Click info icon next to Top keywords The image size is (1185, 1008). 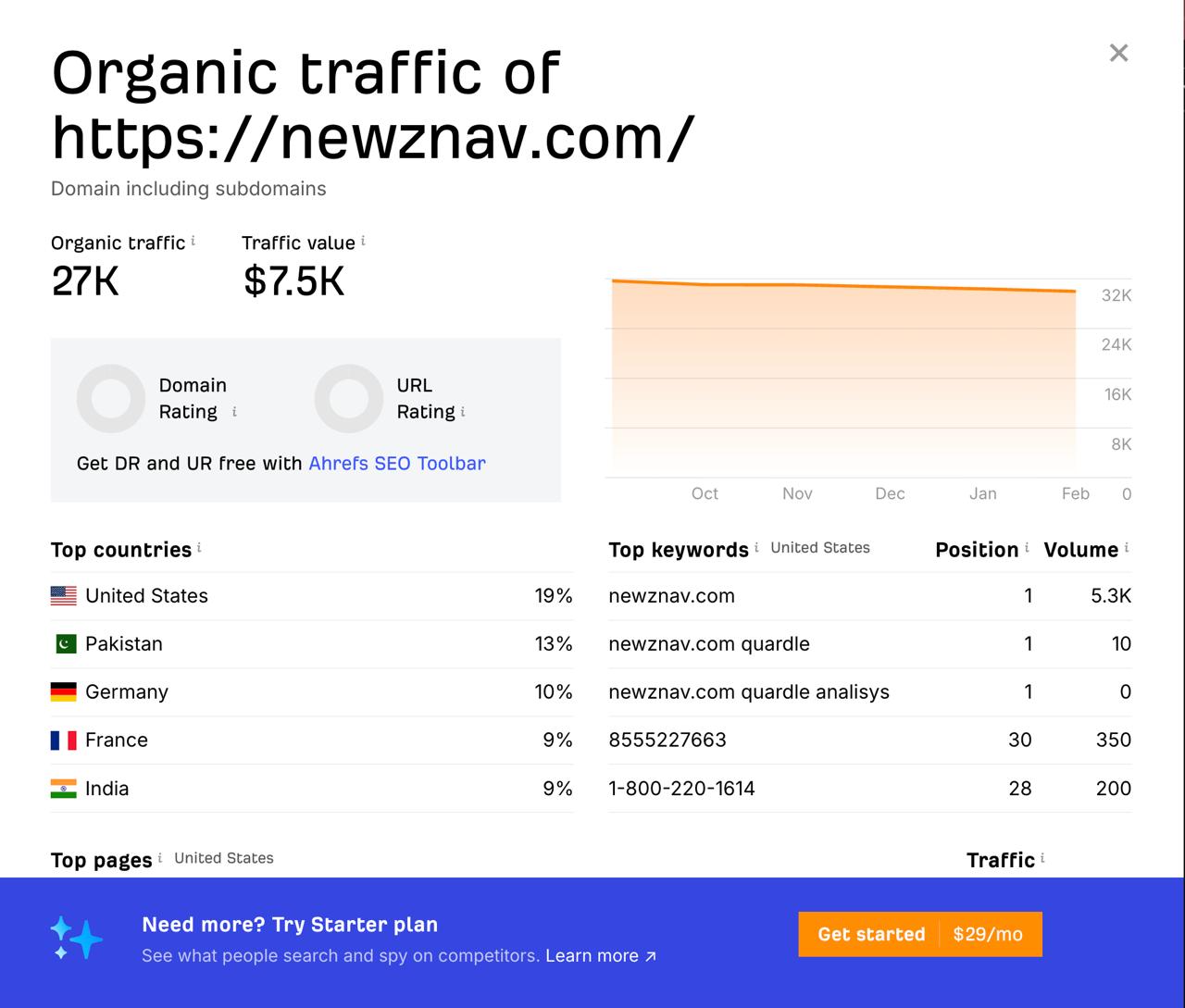point(756,547)
